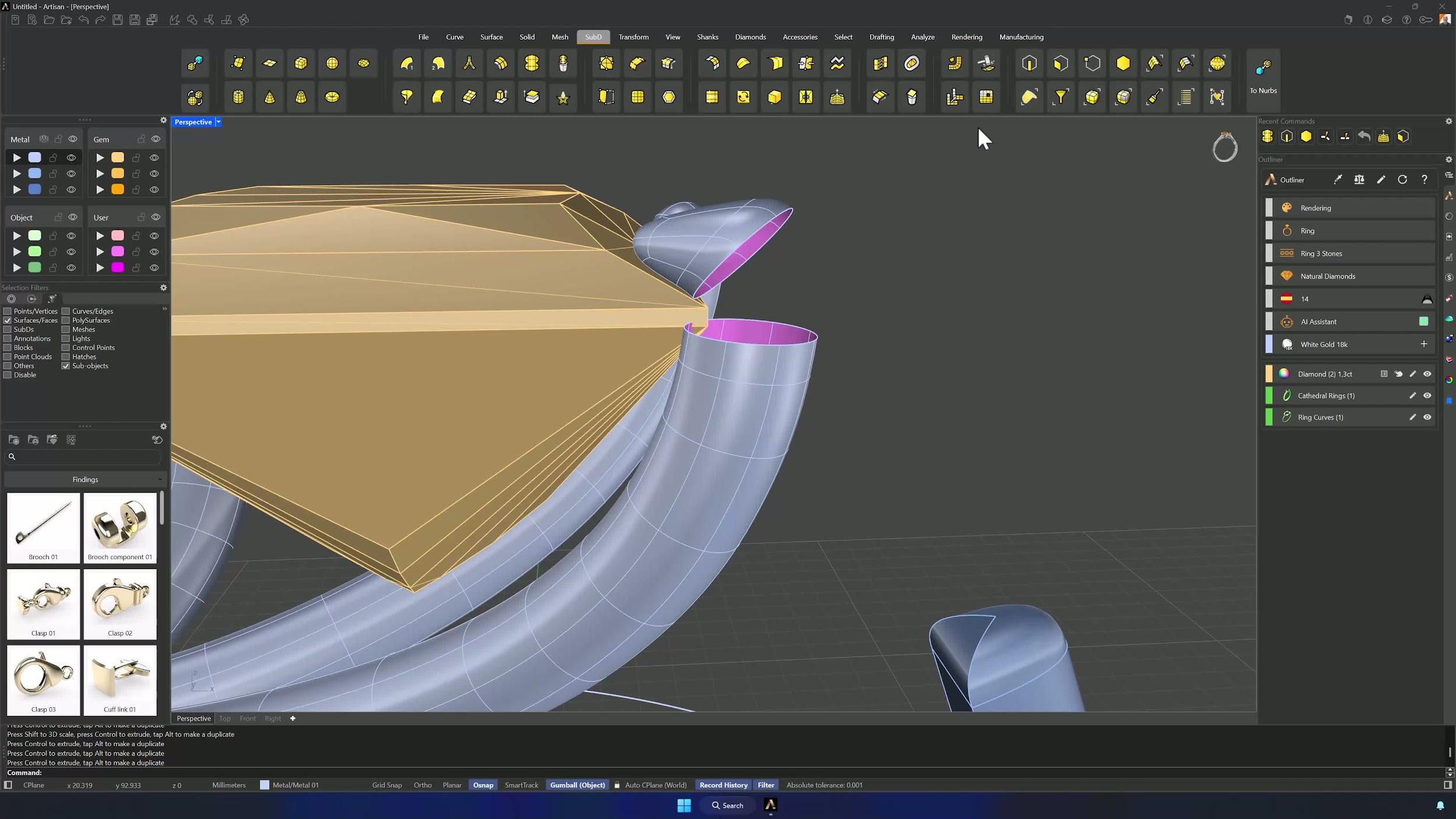
Task: Toggle visibility of Diamond (2) 1,3ct
Action: pos(1427,374)
